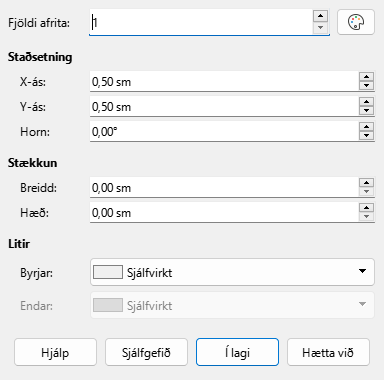Click into the Fjöldi afrita field

201,22
